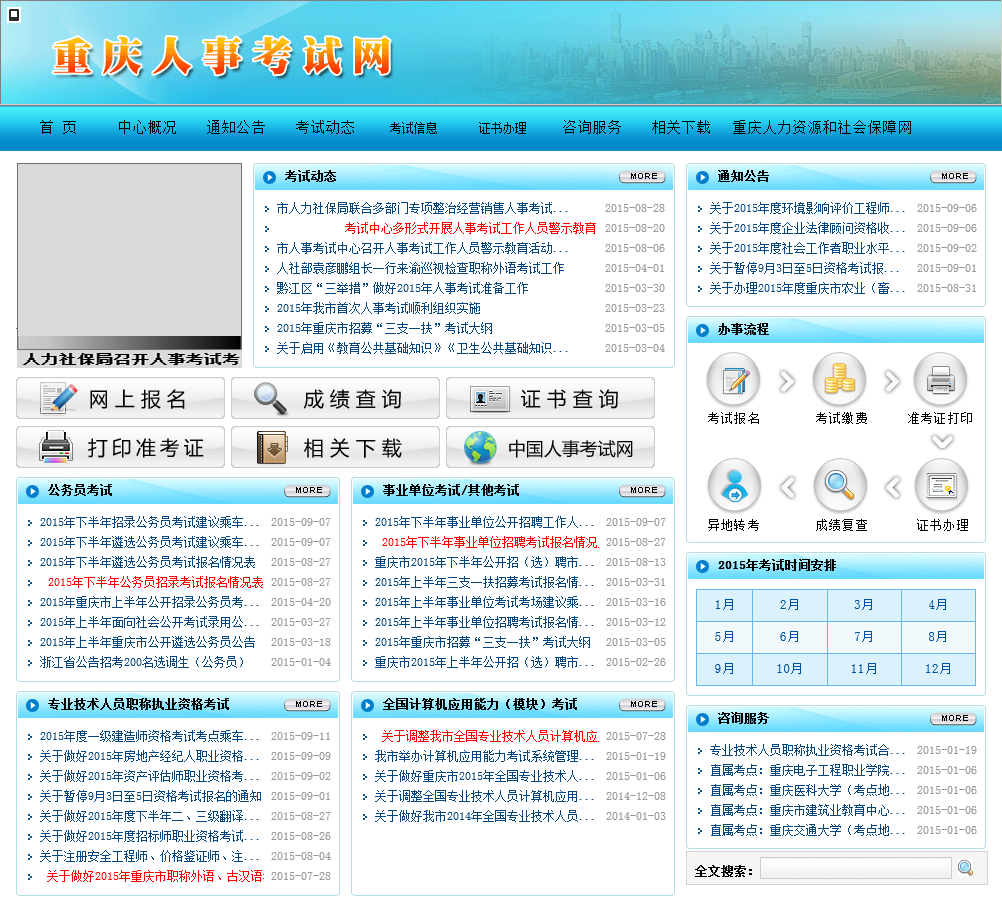The height and width of the screenshot is (911, 1002).
Task: Open link 直属考点：重庆交通大学（考点地...
Action: point(807,830)
